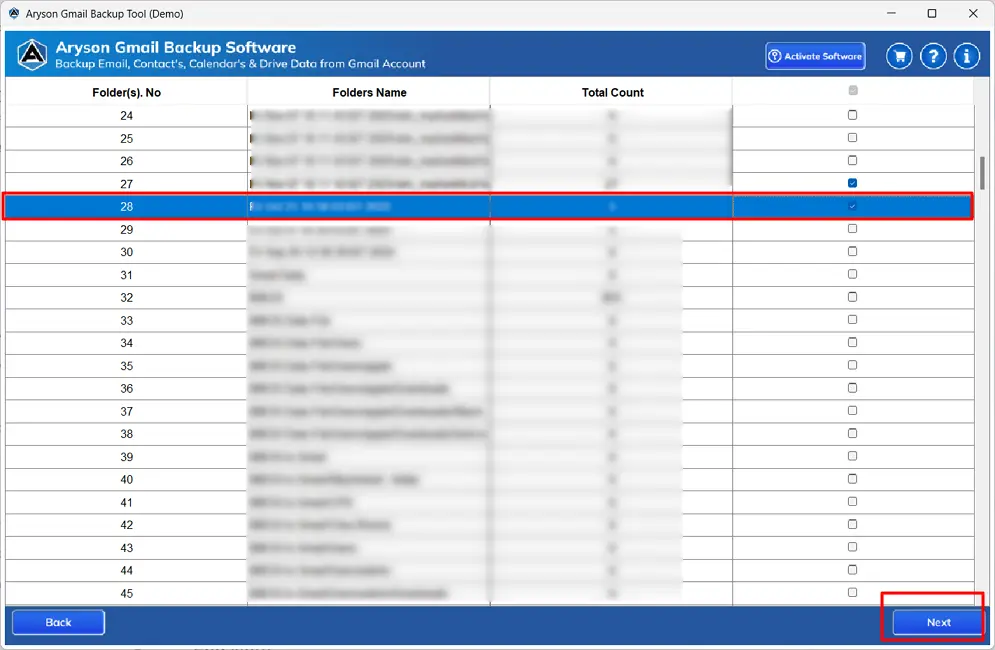Select folder number 32 cell

pos(126,298)
